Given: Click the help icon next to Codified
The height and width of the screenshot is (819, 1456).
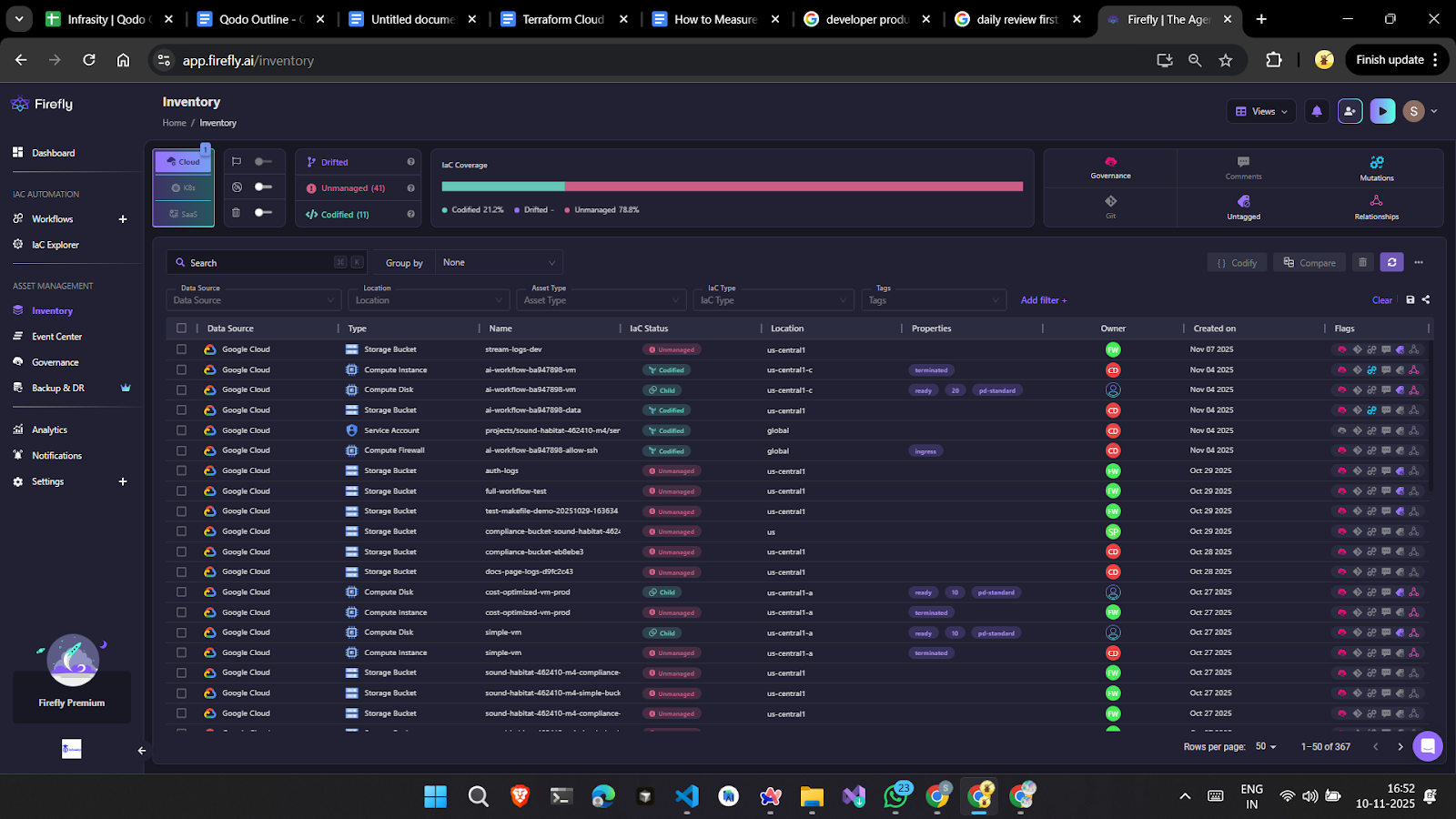Looking at the screenshot, I should [410, 215].
